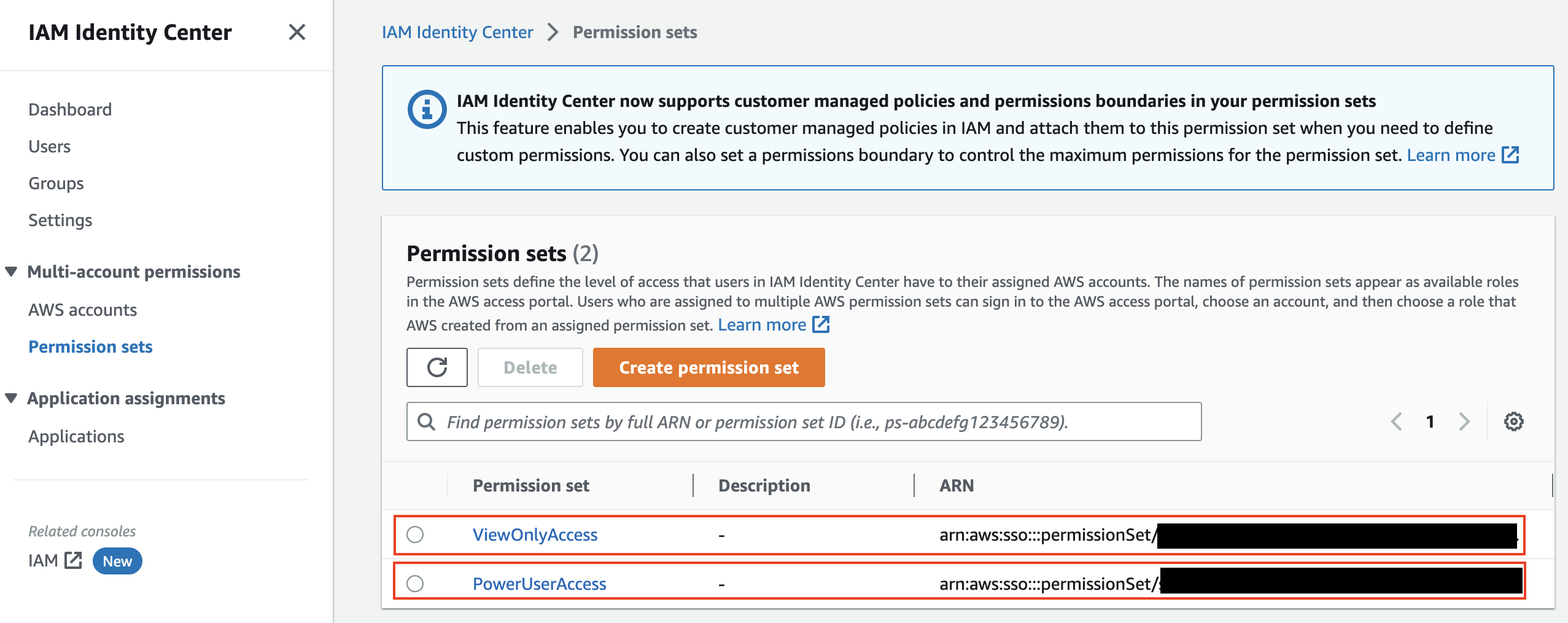Click Permission sets breadcrumb text
The image size is (1568, 623).
click(635, 32)
